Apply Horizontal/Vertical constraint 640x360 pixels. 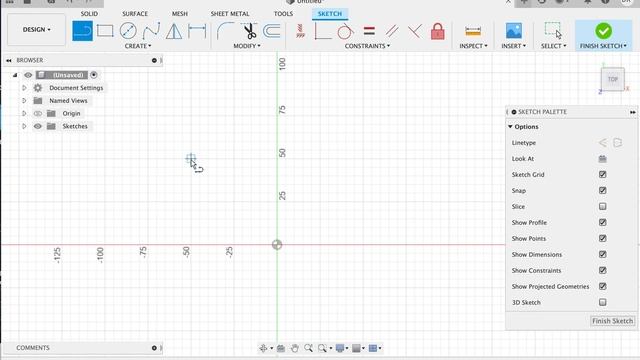300,31
